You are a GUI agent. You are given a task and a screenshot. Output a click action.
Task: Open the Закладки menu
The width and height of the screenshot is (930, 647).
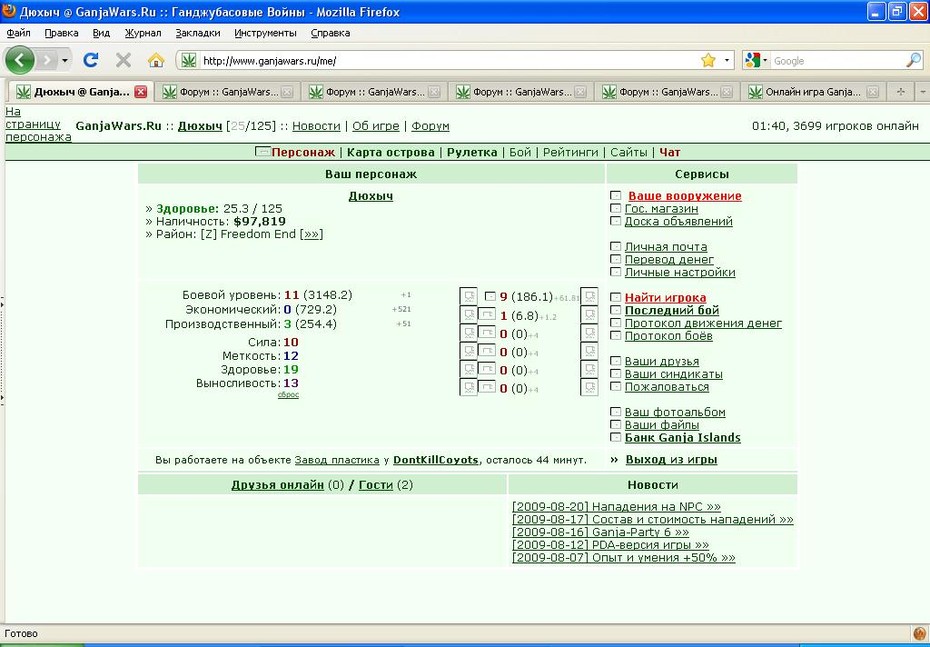tap(198, 33)
